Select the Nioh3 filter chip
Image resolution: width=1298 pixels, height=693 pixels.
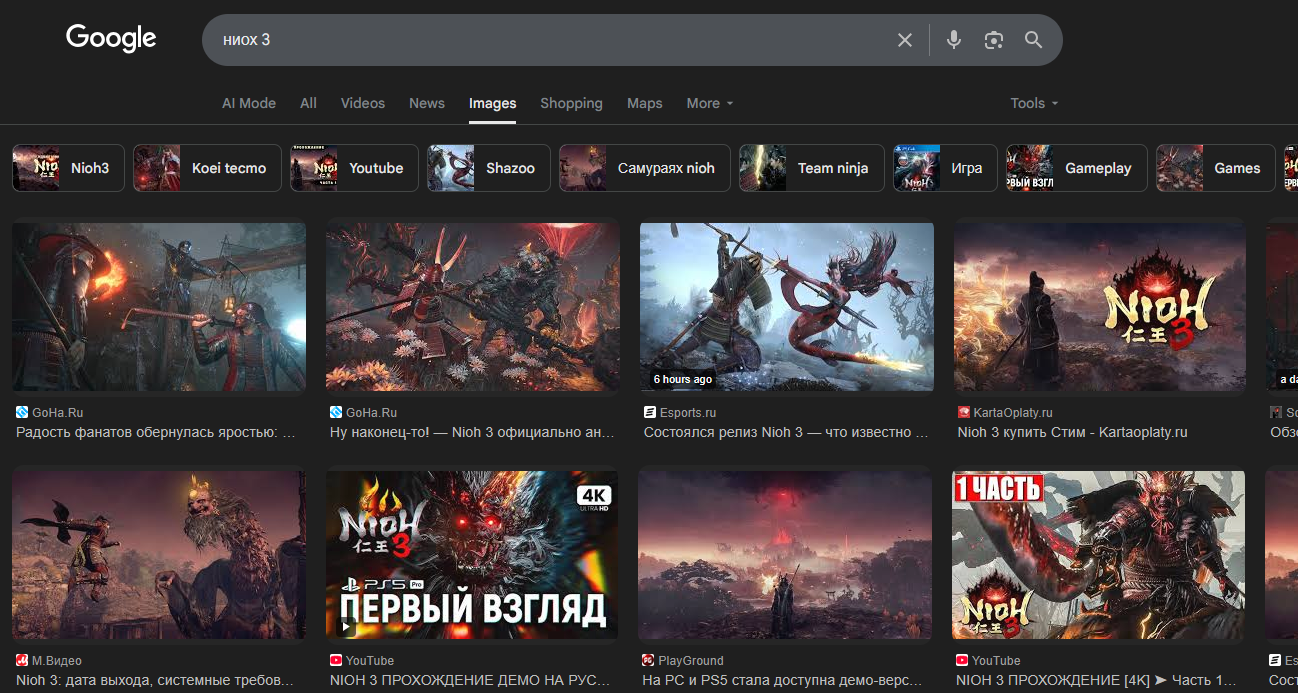68,168
